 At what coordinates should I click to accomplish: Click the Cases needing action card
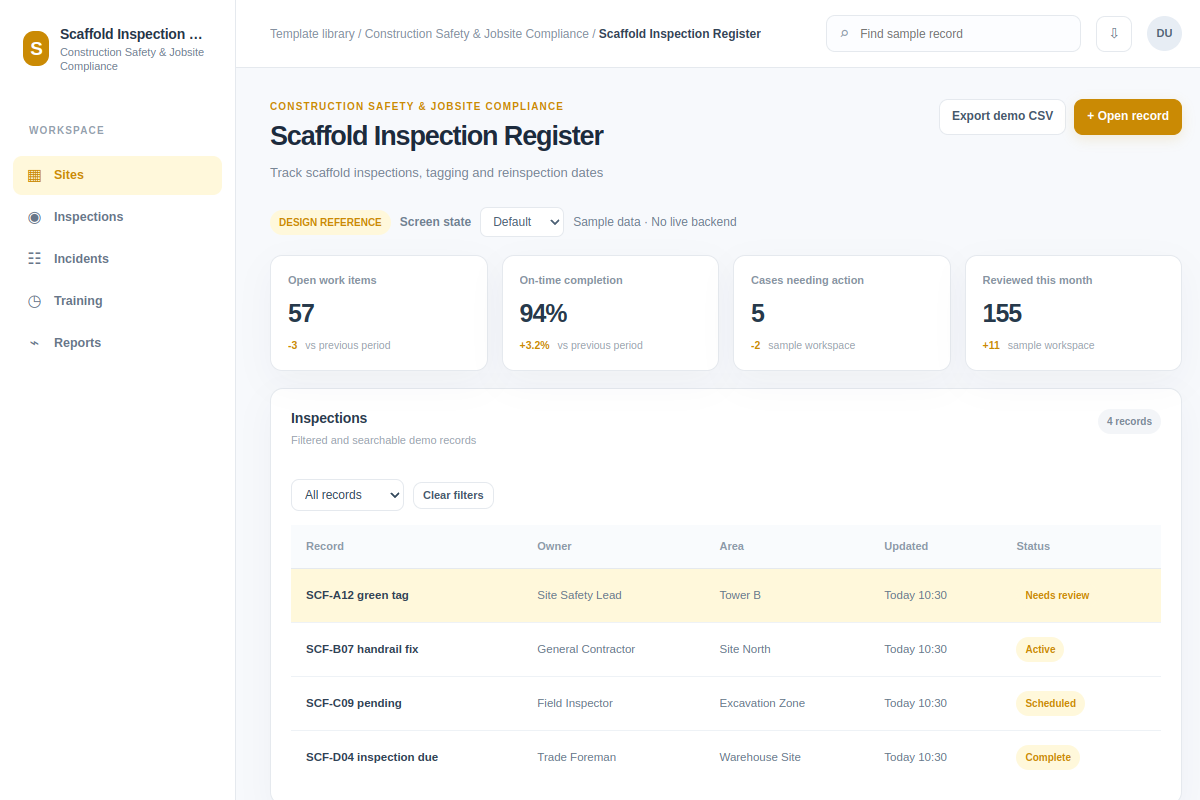tap(842, 313)
